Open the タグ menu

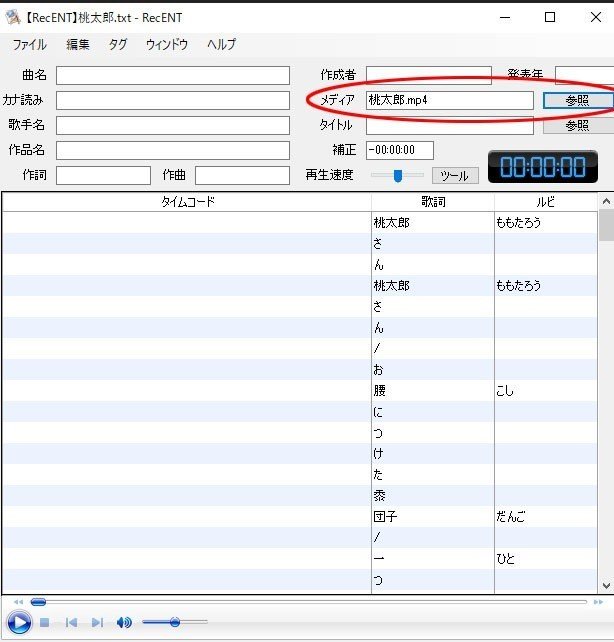coord(118,44)
